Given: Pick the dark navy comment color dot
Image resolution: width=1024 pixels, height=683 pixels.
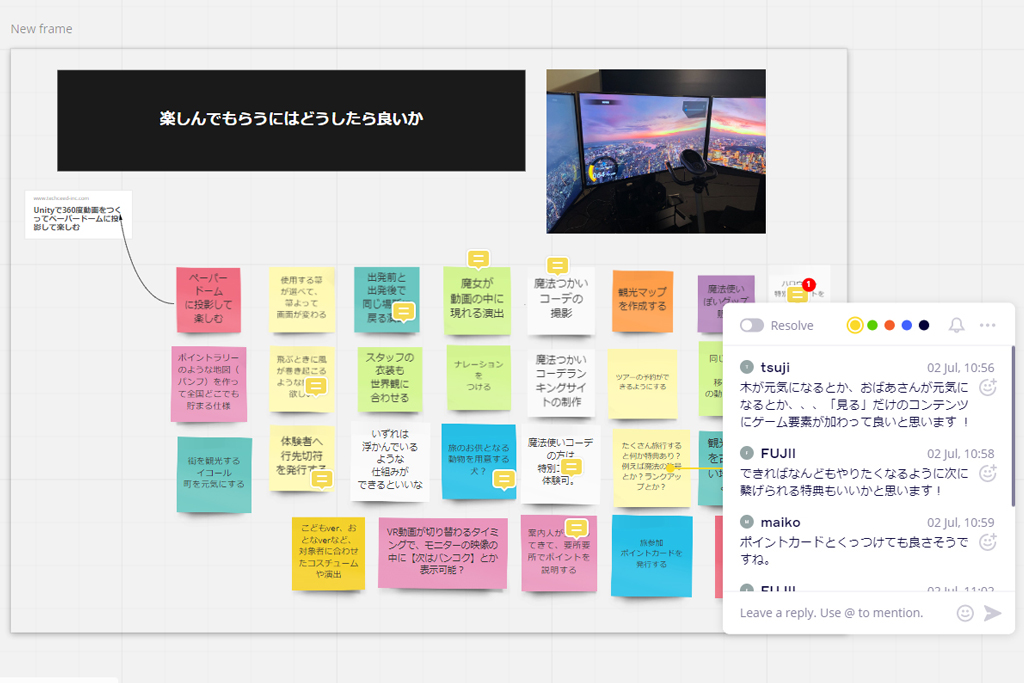Looking at the screenshot, I should pos(924,325).
